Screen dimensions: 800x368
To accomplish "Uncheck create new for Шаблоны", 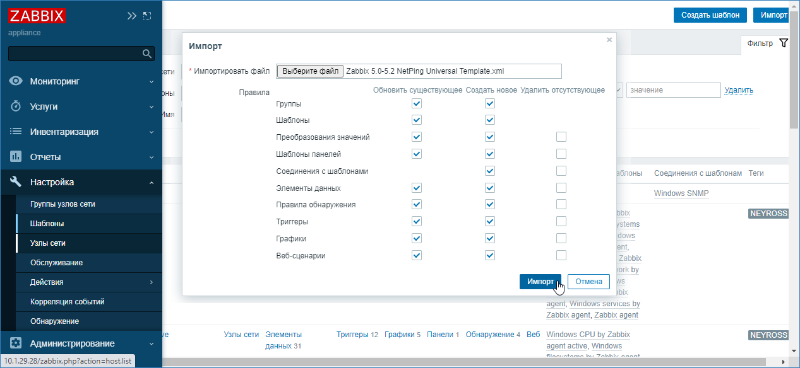I will [x=490, y=120].
